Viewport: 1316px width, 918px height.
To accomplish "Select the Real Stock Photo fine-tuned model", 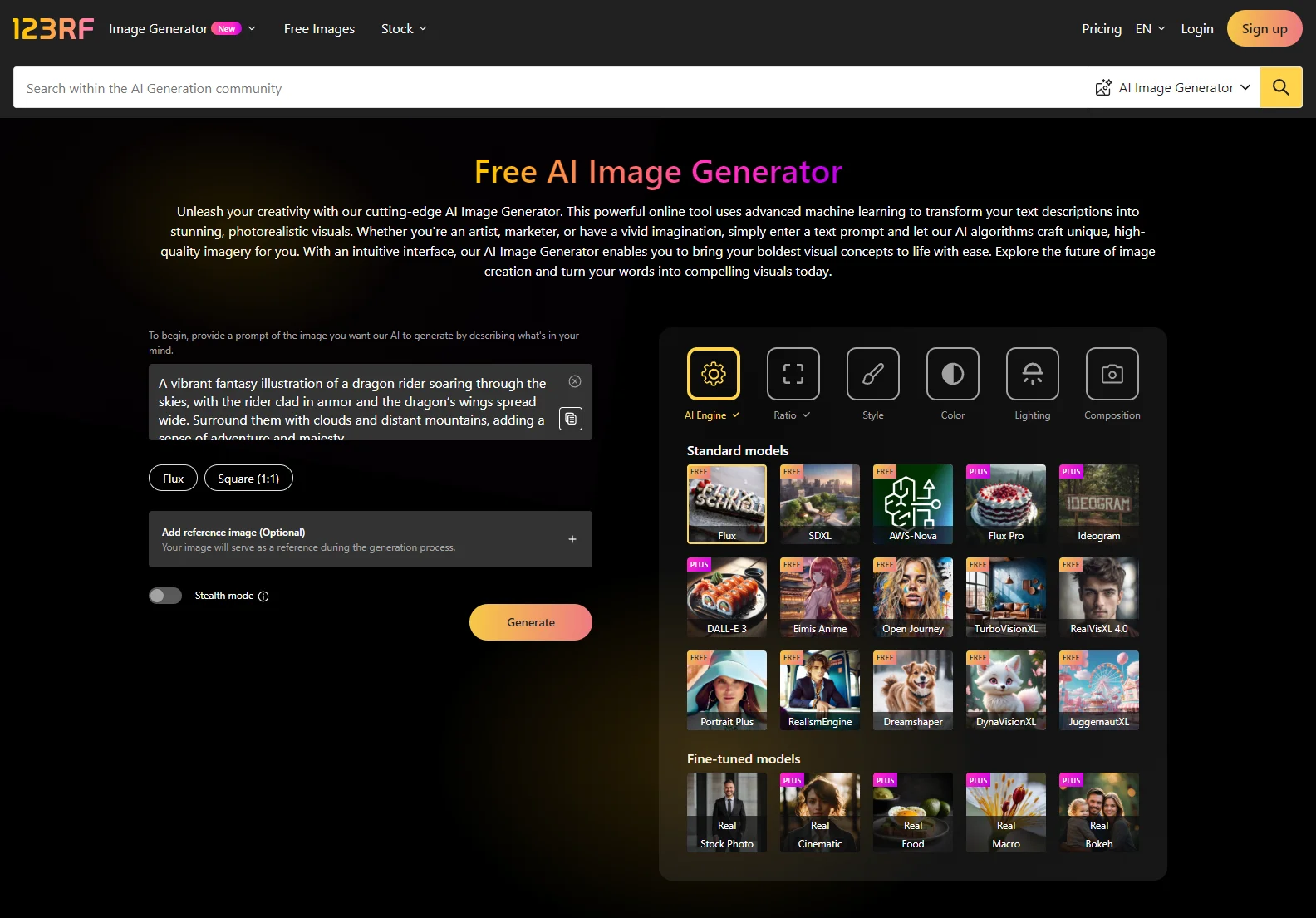I will [727, 812].
